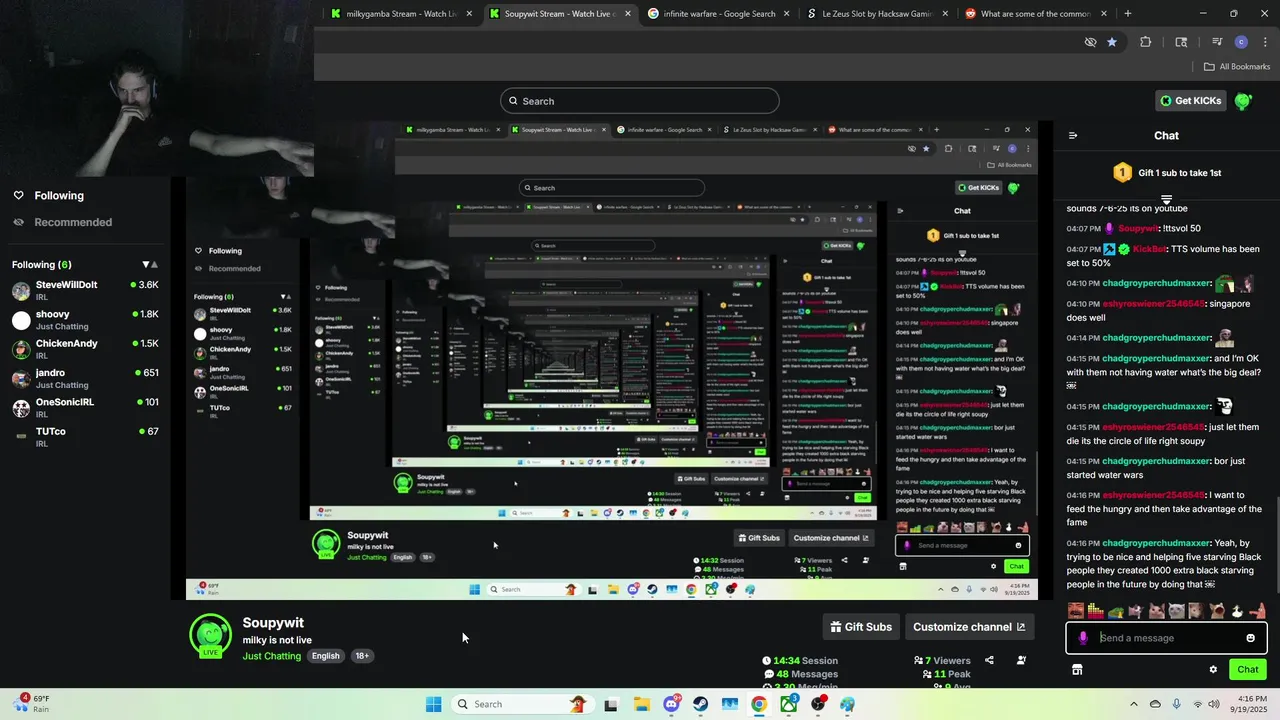Open the All Bookmarks folder

pyautogui.click(x=1237, y=67)
